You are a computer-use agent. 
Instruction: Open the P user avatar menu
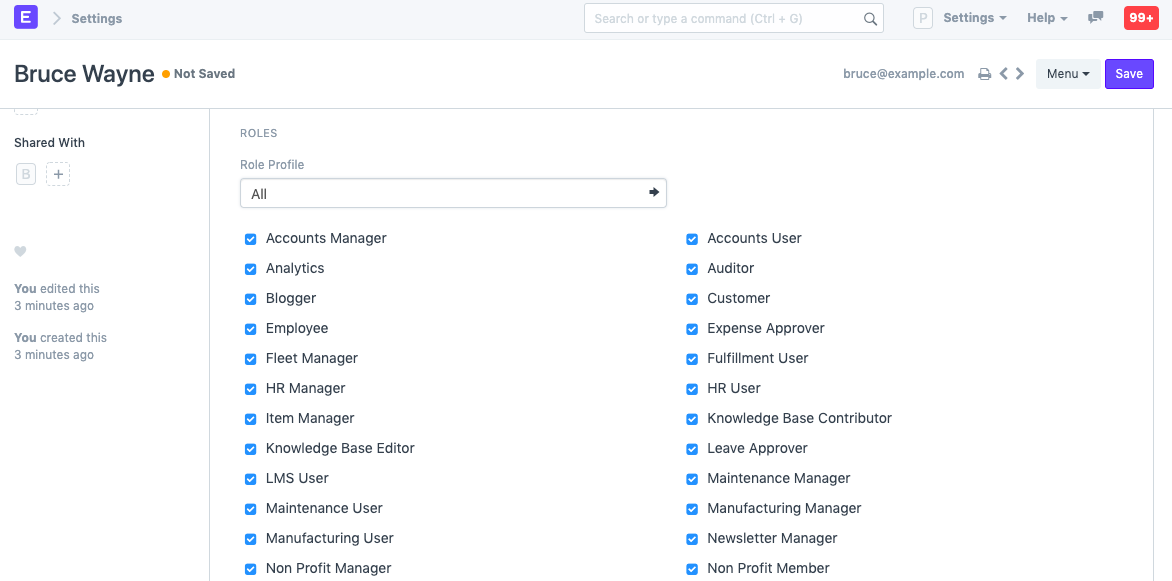click(922, 17)
